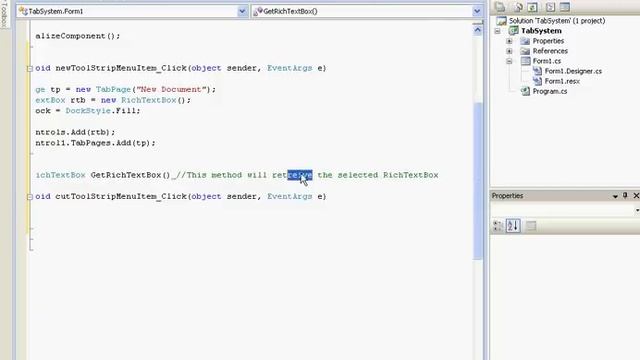Click the View Code toolbar icon
The image size is (640, 360).
click(x=550, y=7)
